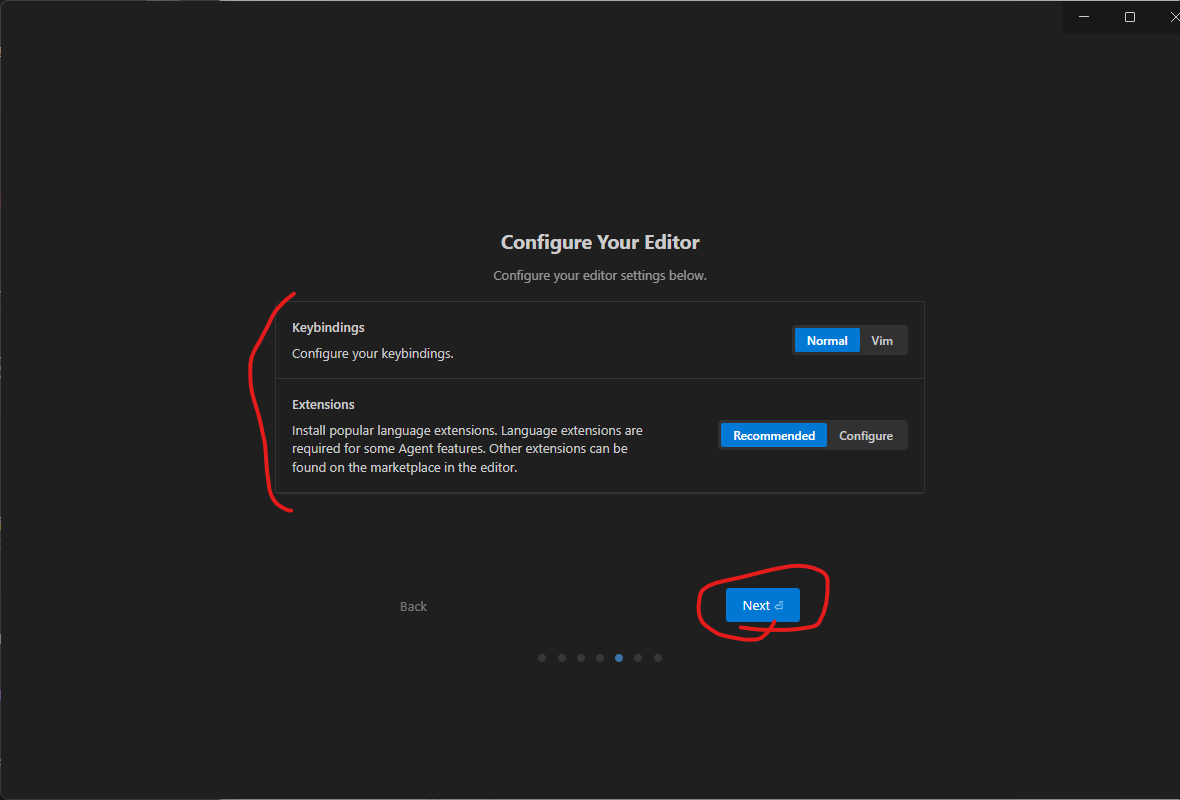The image size is (1180, 800).
Task: Click the 'Configure Your Editor' title
Action: coord(600,242)
